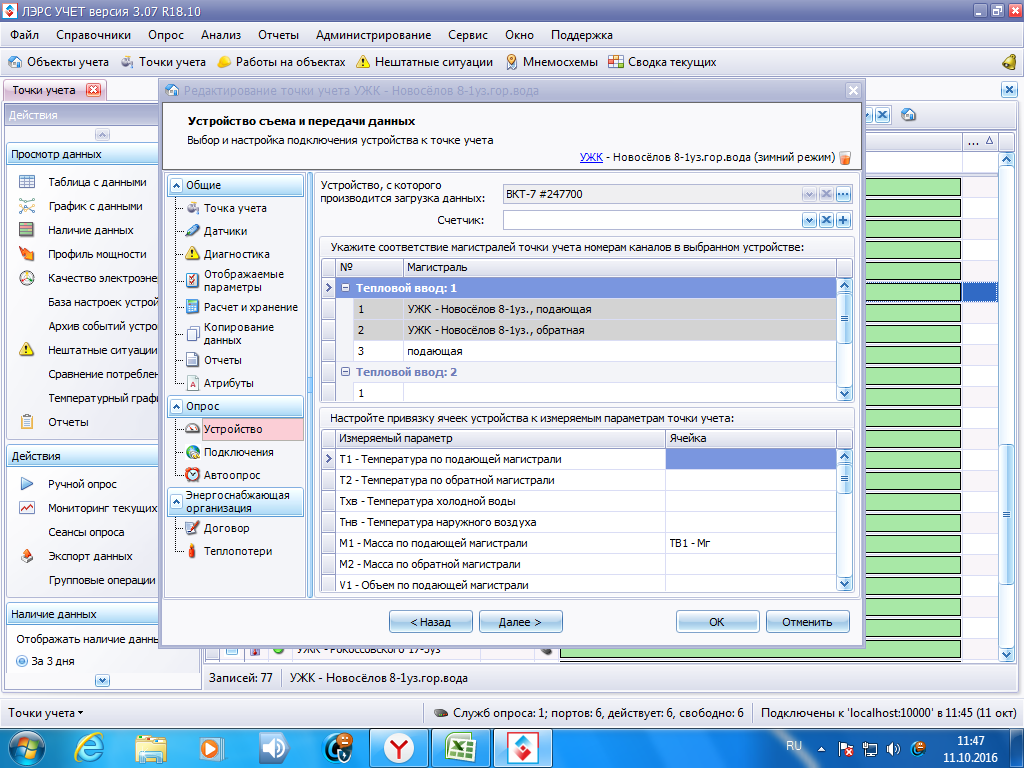Collapse Тепловой ввод: 2 group
Viewport: 1024px width, 768px height.
[345, 372]
